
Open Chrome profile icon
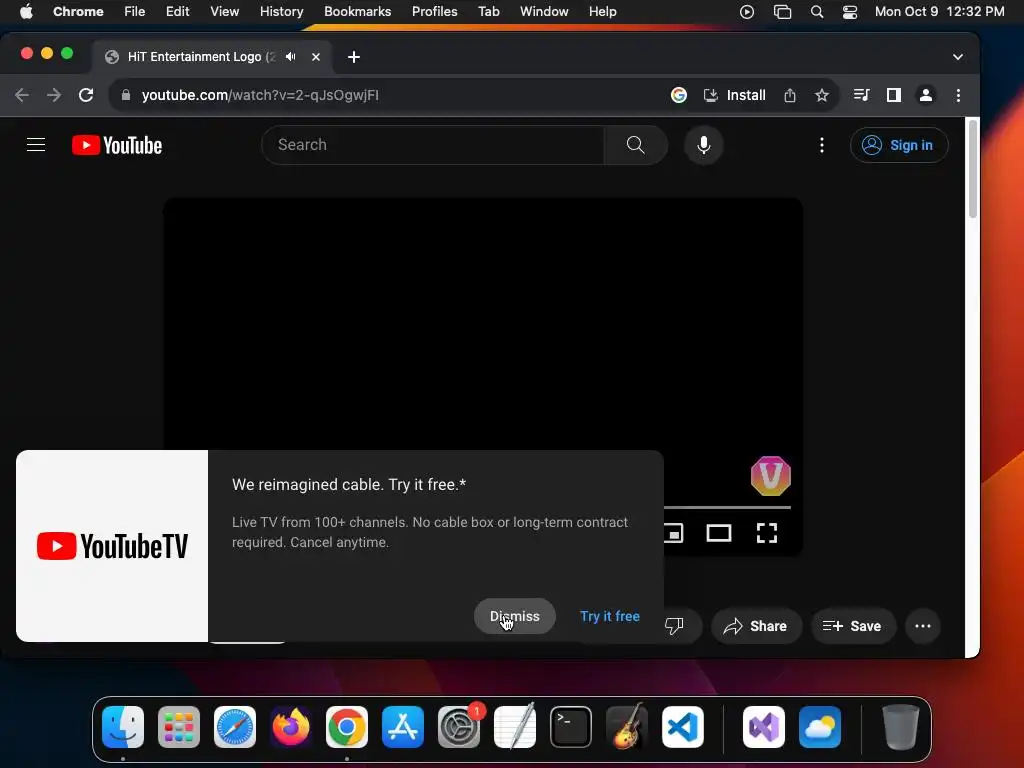(925, 95)
